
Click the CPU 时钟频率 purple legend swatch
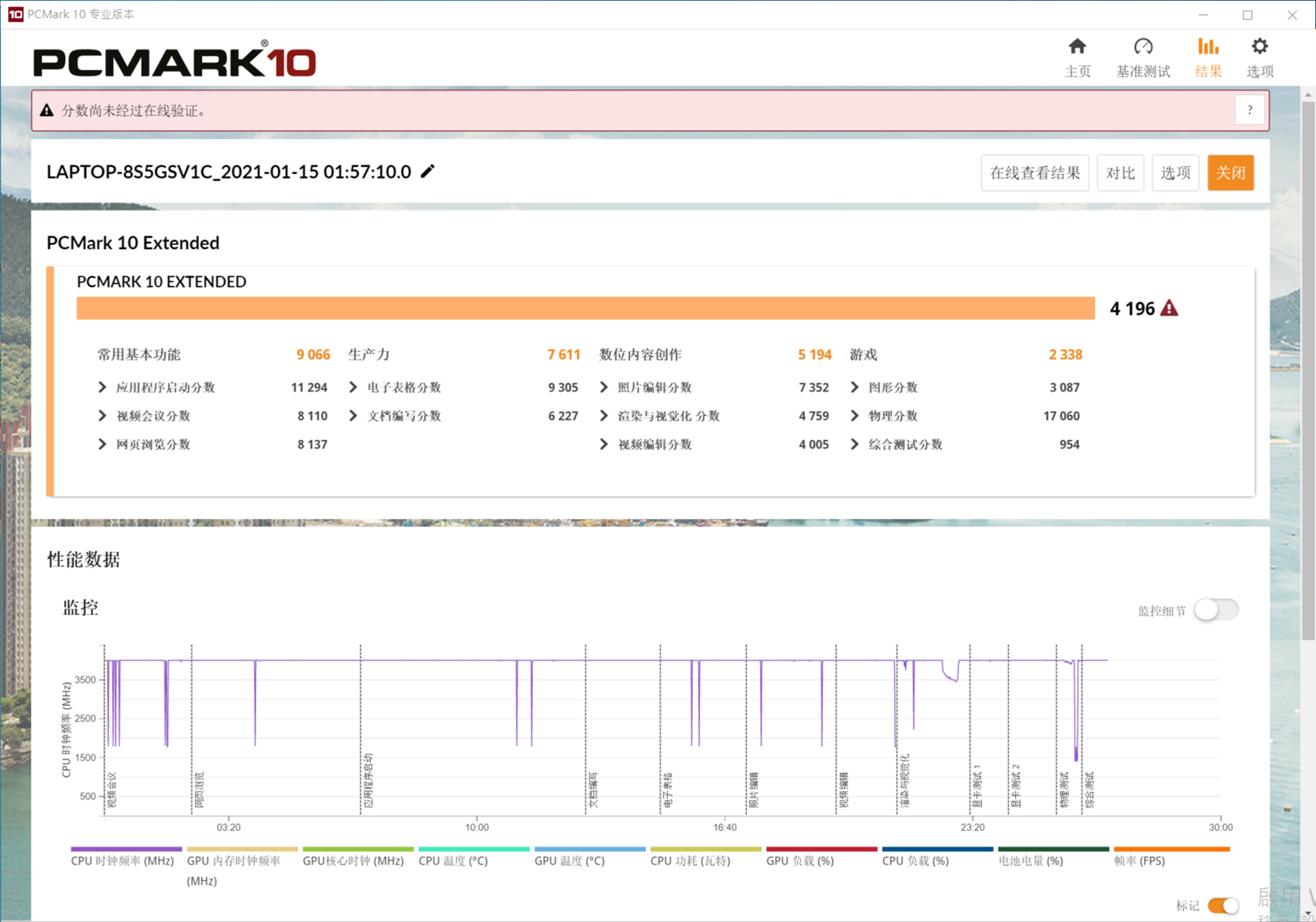126,850
